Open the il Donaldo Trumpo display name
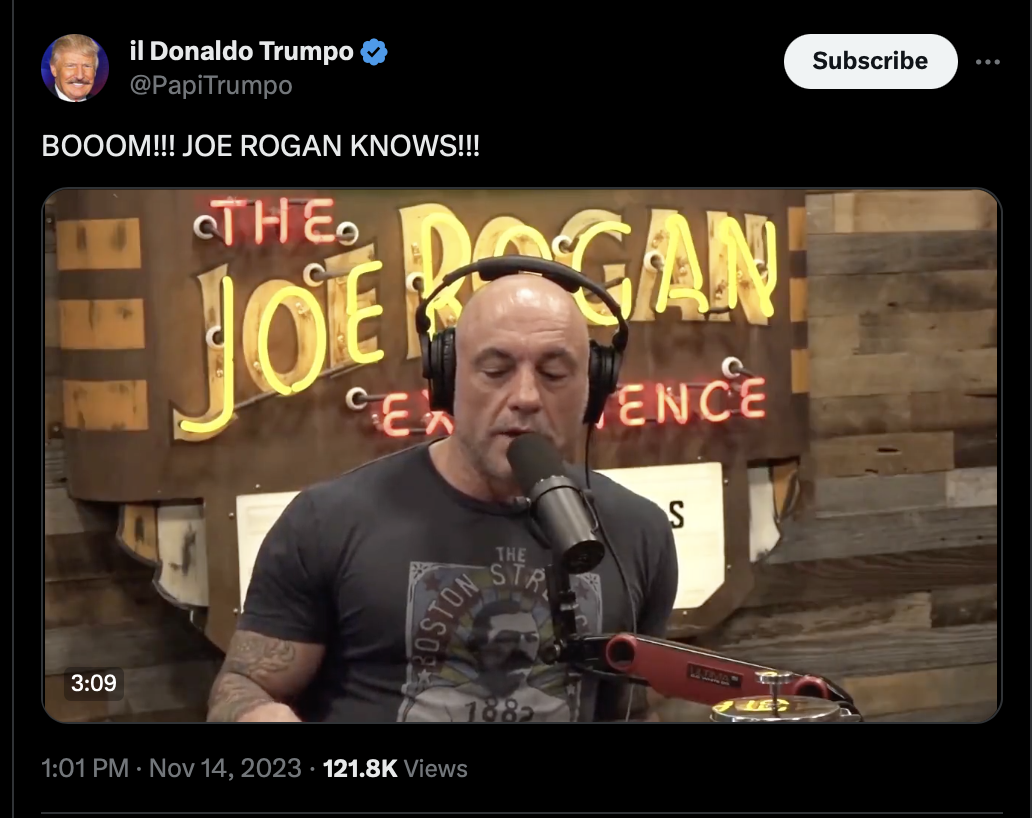This screenshot has height=818, width=1032. tap(242, 51)
